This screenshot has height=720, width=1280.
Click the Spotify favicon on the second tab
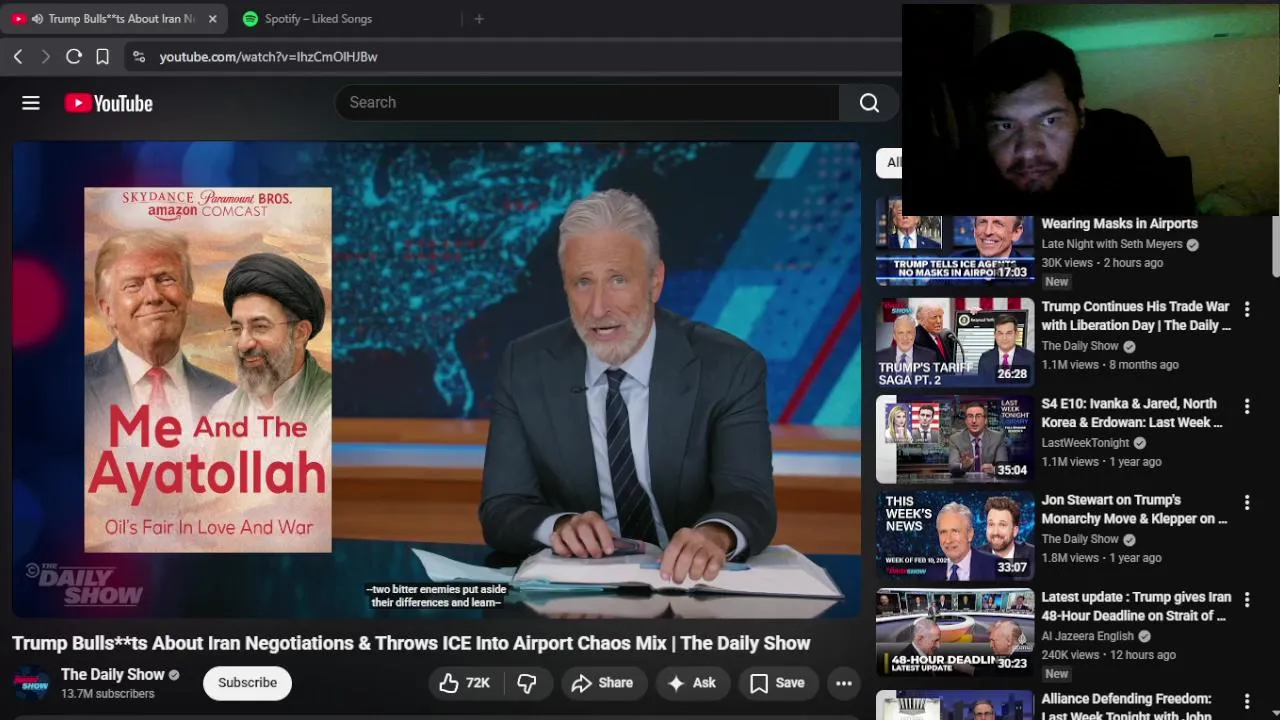point(250,19)
